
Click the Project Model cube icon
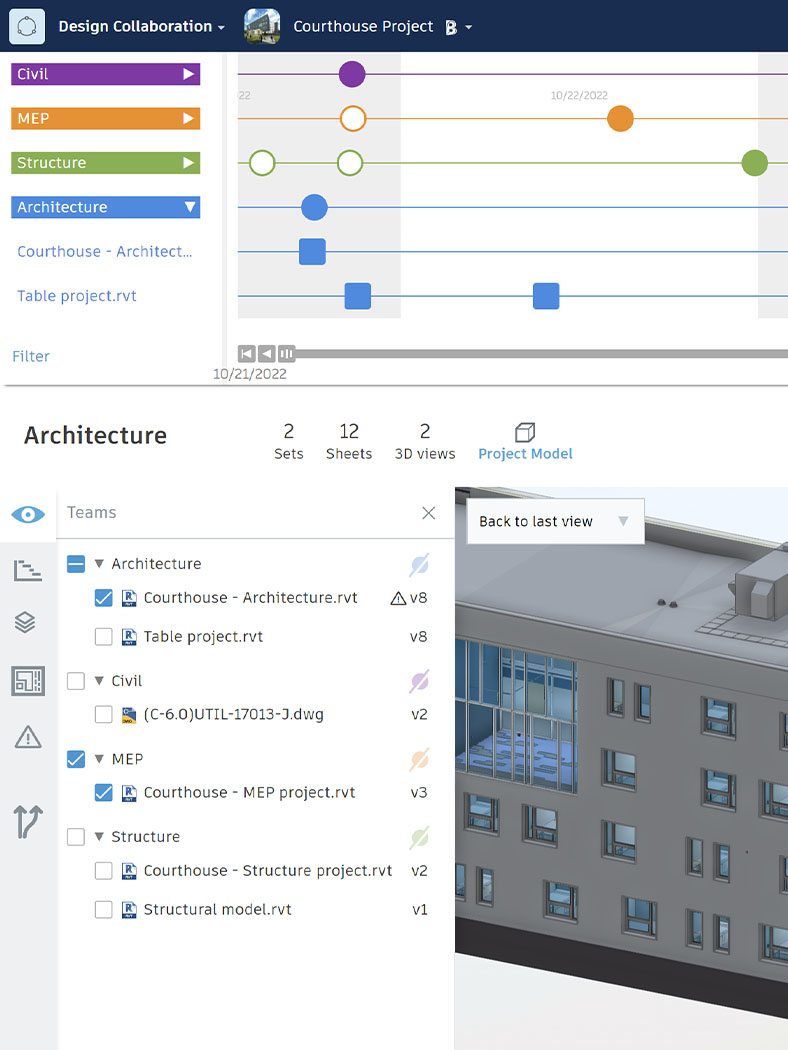pos(525,432)
